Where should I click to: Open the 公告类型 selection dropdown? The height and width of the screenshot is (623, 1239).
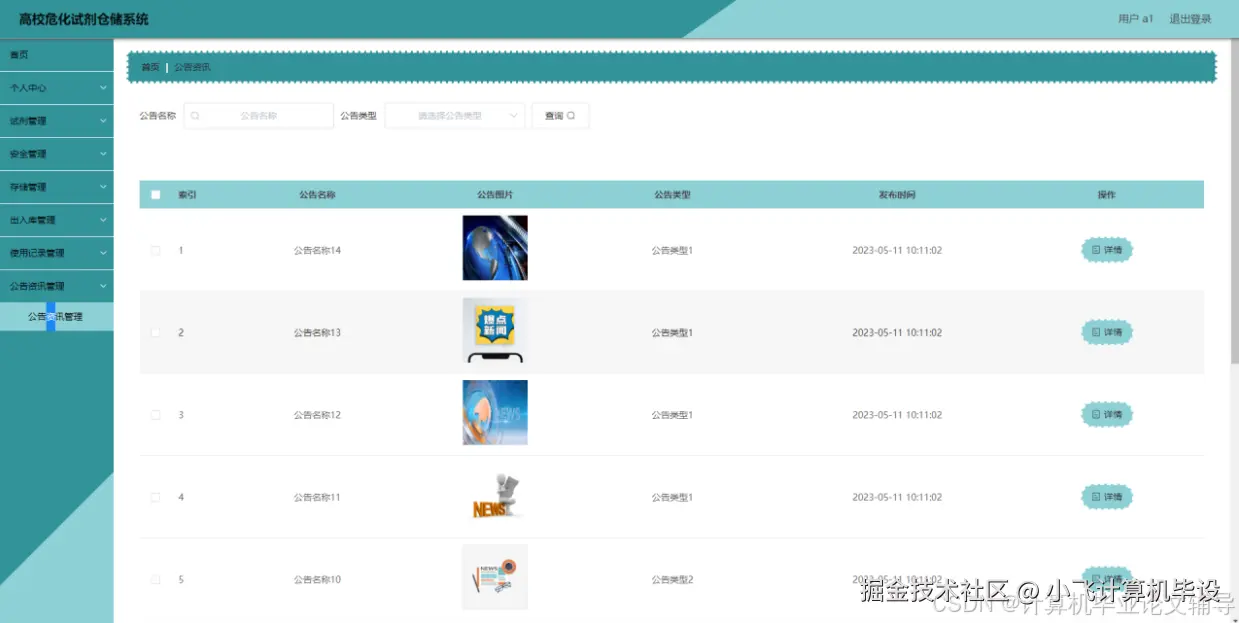(x=455, y=115)
